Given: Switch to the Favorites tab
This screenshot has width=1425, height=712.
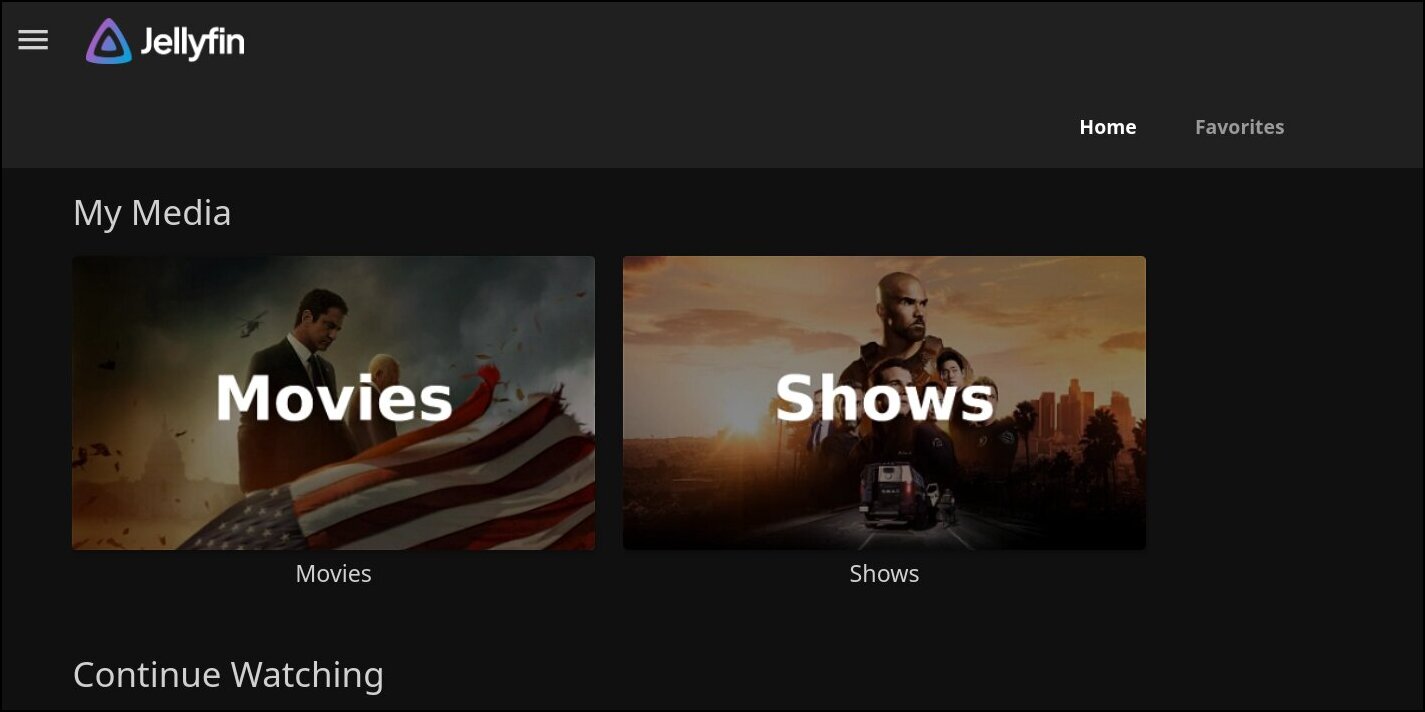Looking at the screenshot, I should pos(1239,127).
